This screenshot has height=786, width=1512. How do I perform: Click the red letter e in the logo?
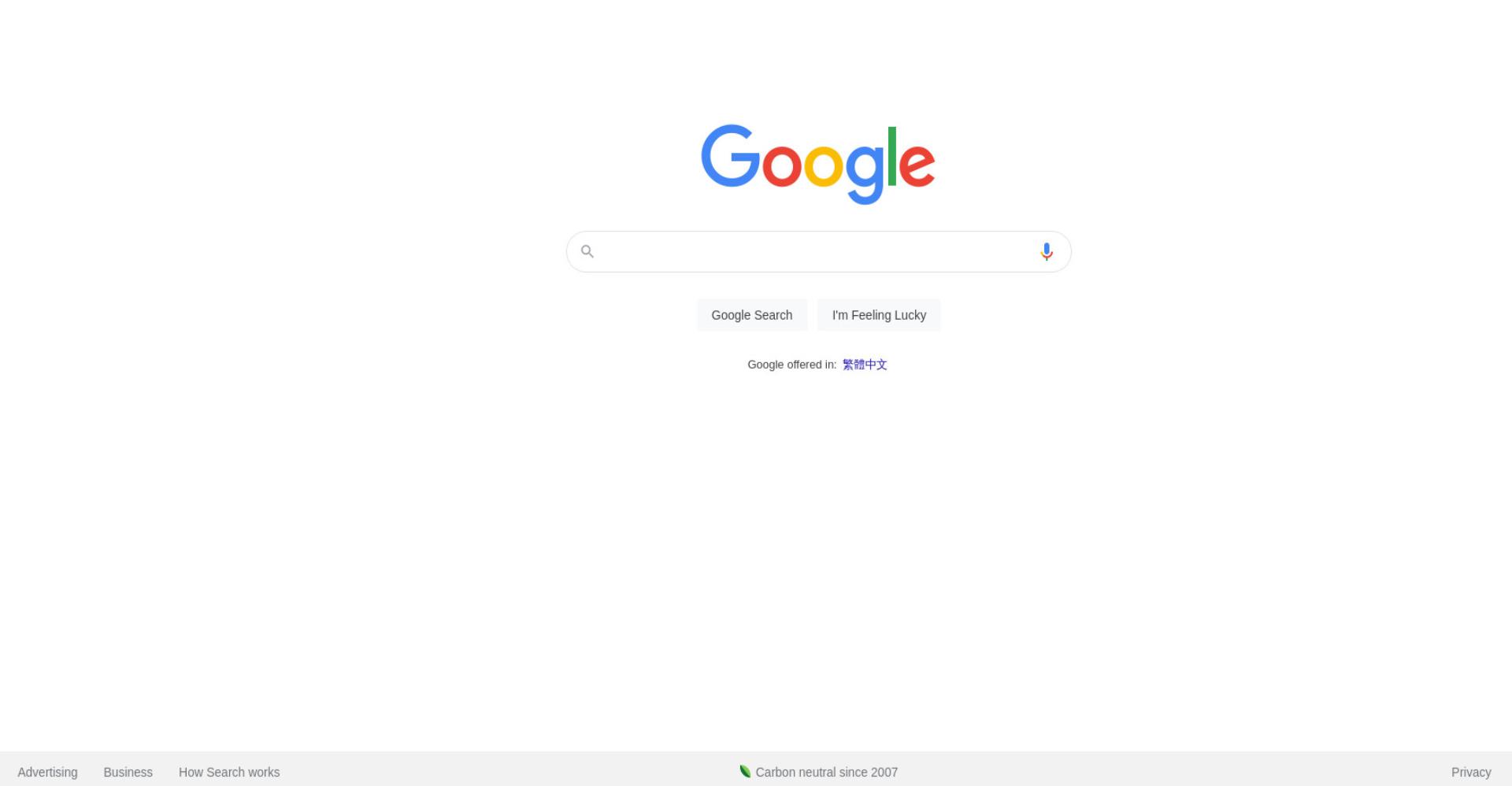tap(917, 165)
